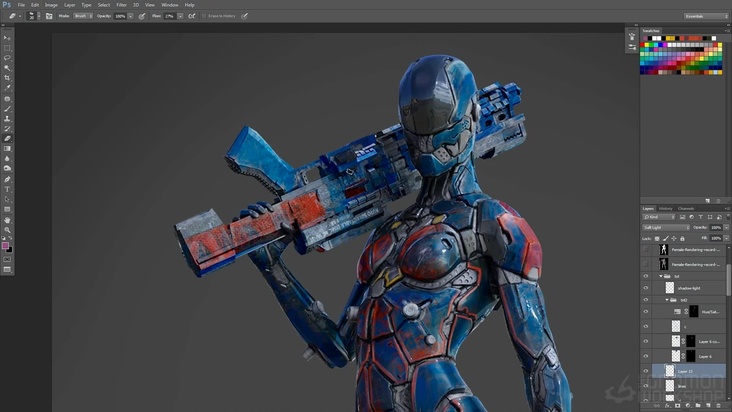
Task: Enable Erase to History checkbox
Action: pos(204,16)
